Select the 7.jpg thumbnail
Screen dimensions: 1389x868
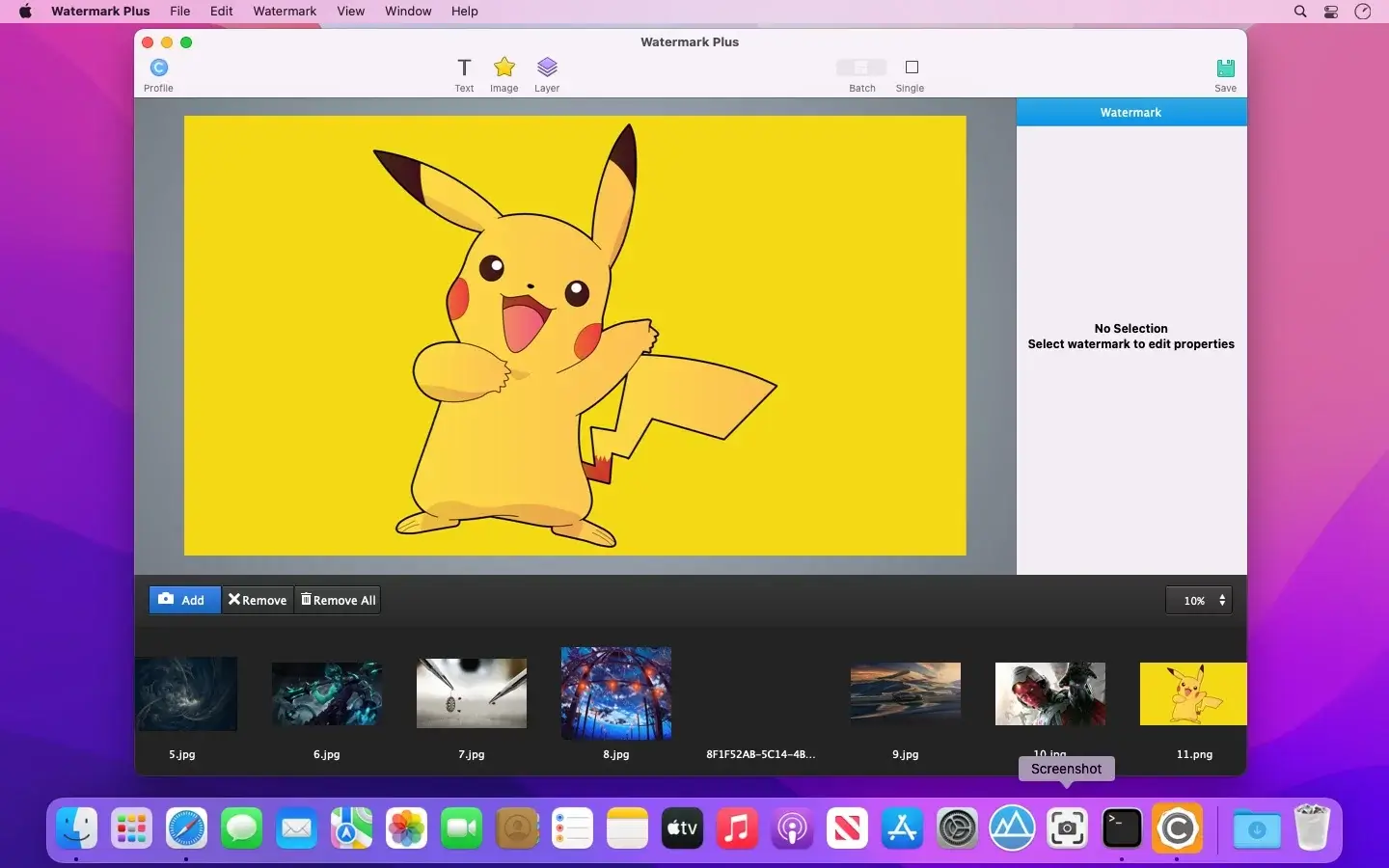tap(472, 693)
